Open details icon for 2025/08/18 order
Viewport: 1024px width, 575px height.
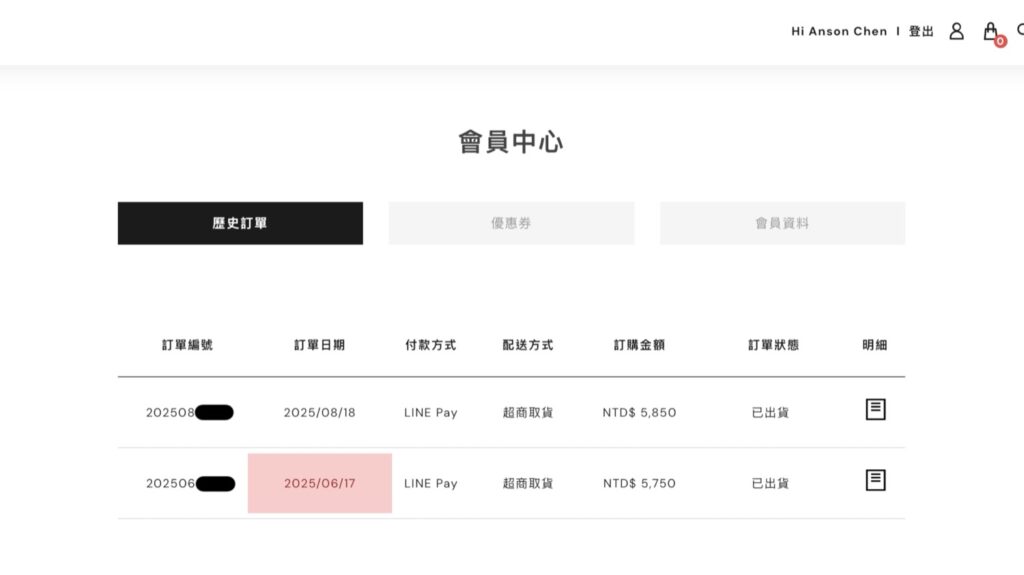pyautogui.click(x=875, y=409)
